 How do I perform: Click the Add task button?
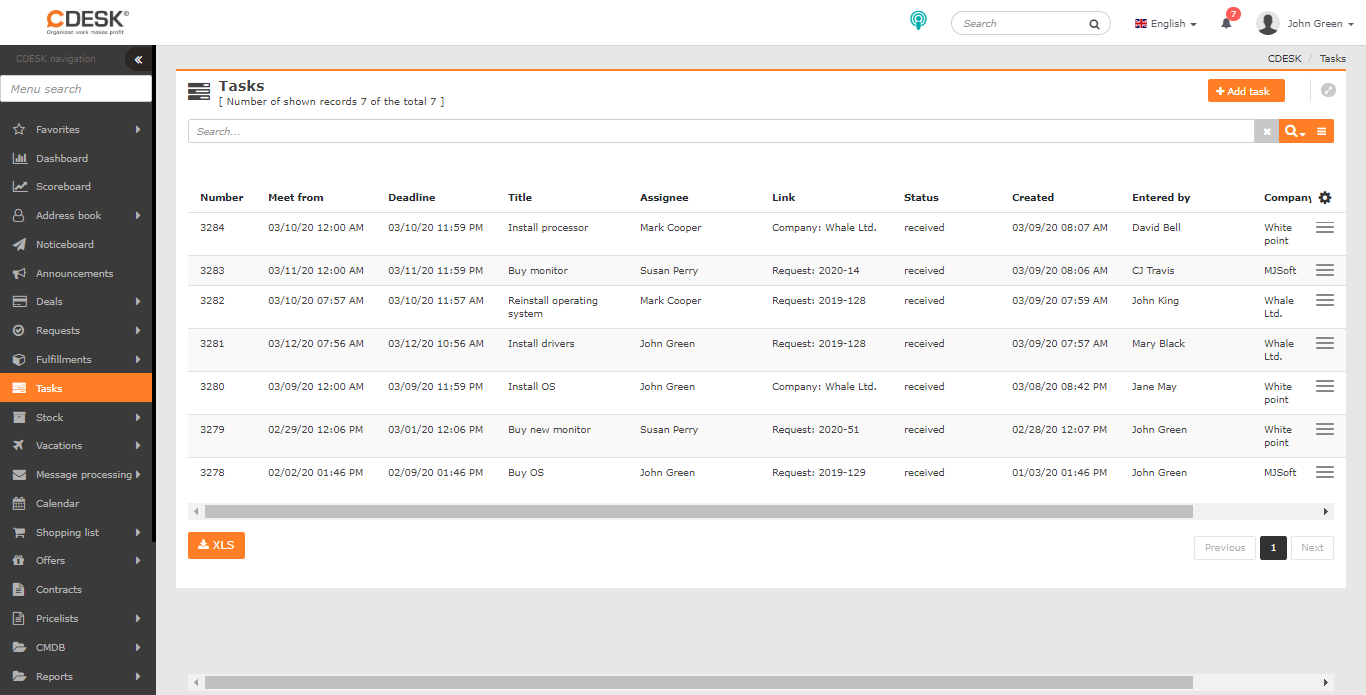point(1246,91)
